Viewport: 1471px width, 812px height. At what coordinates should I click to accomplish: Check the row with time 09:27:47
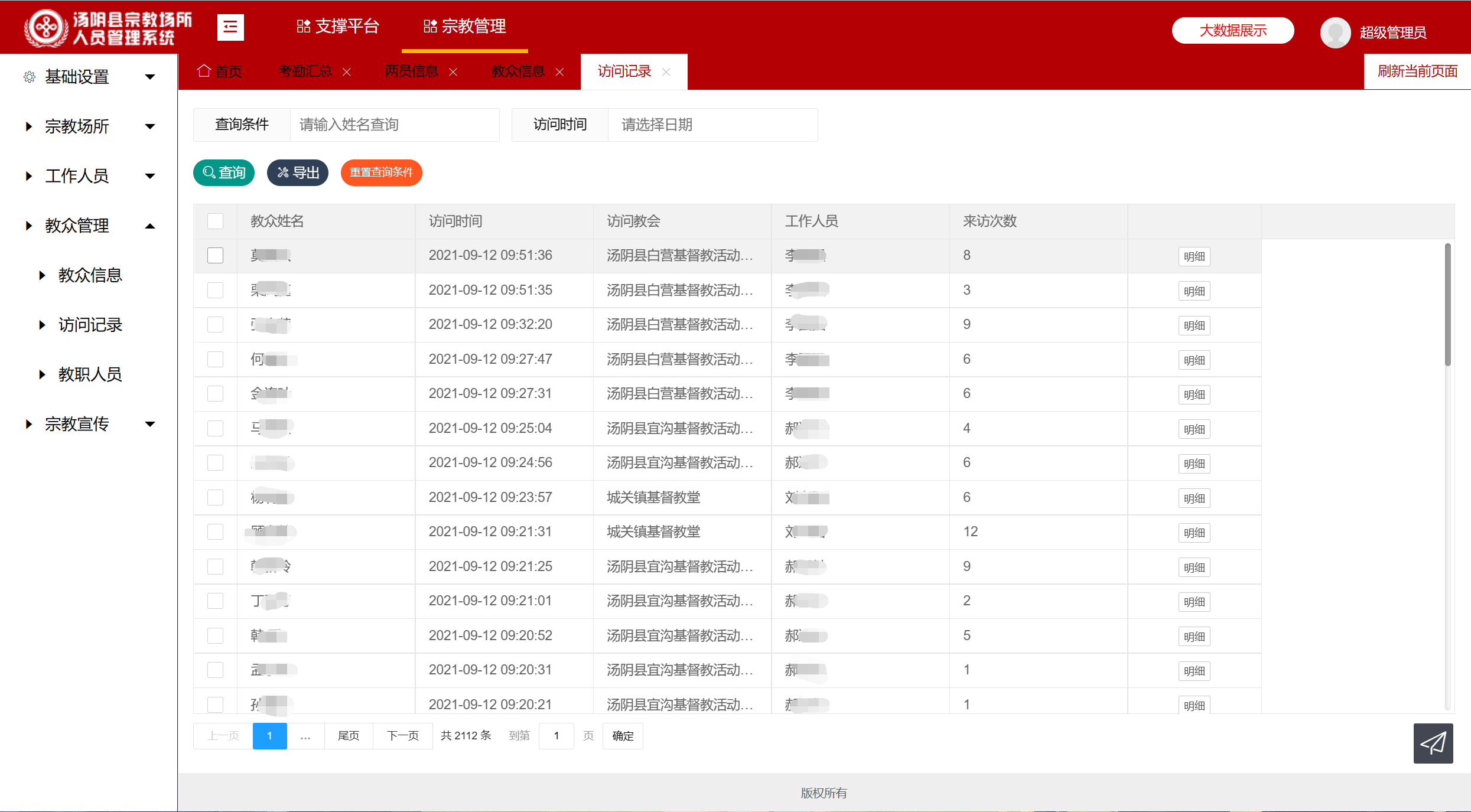point(215,359)
